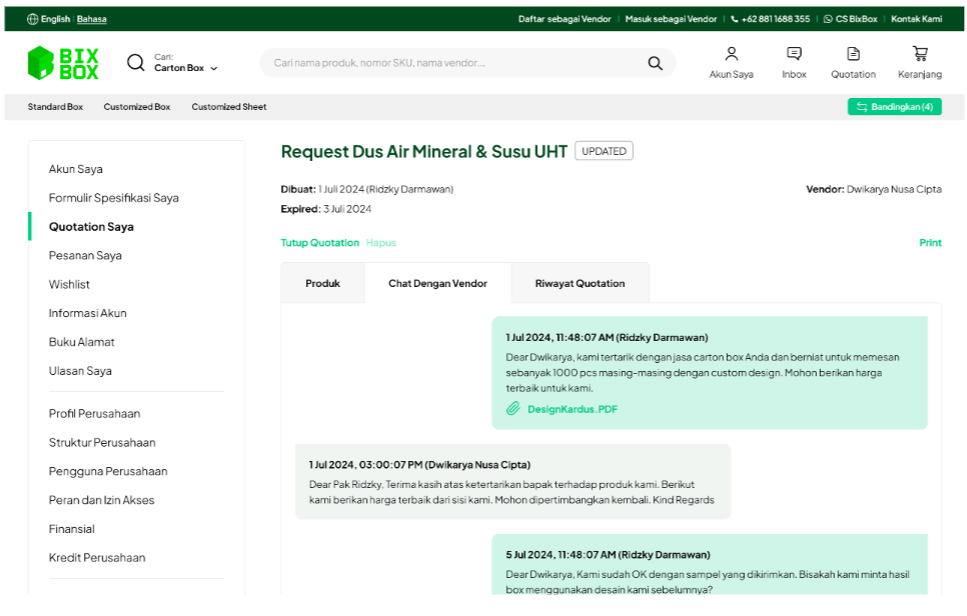Click the BixBox logo

63,63
